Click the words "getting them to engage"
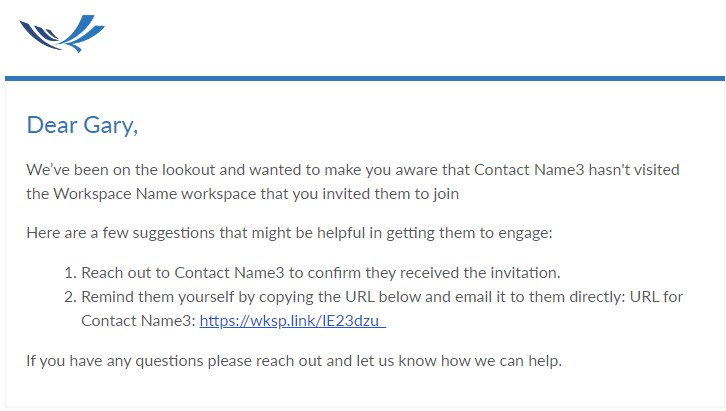 [469, 233]
